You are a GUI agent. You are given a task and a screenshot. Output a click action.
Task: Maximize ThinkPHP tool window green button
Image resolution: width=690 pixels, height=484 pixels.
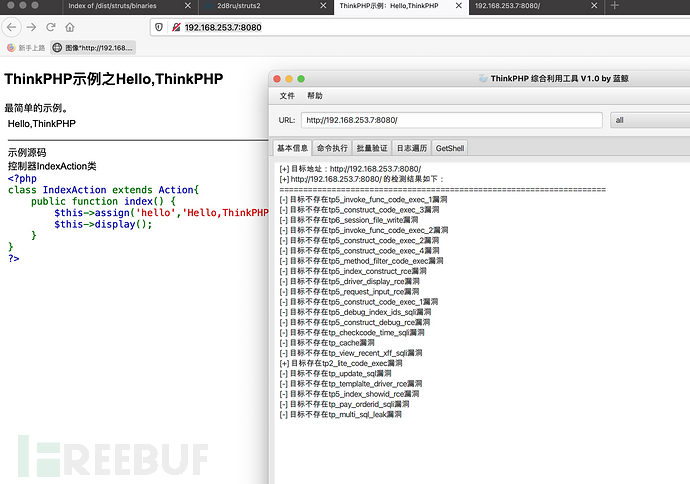[301, 79]
